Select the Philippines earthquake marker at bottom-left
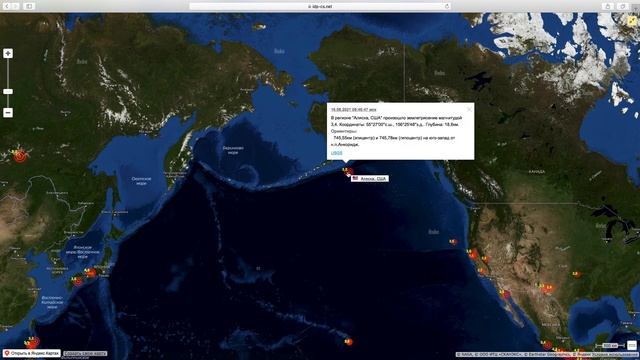 click(32, 342)
